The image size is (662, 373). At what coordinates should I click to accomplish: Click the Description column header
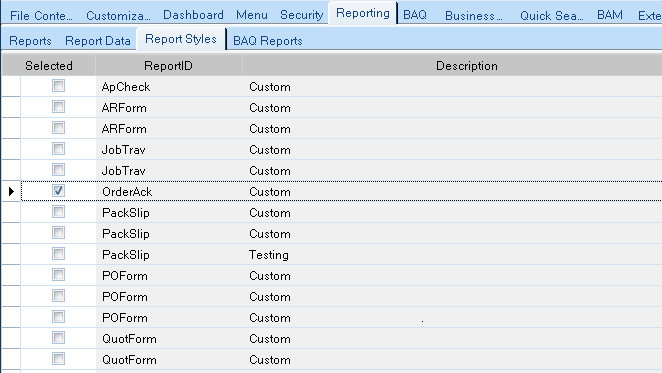pos(467,66)
